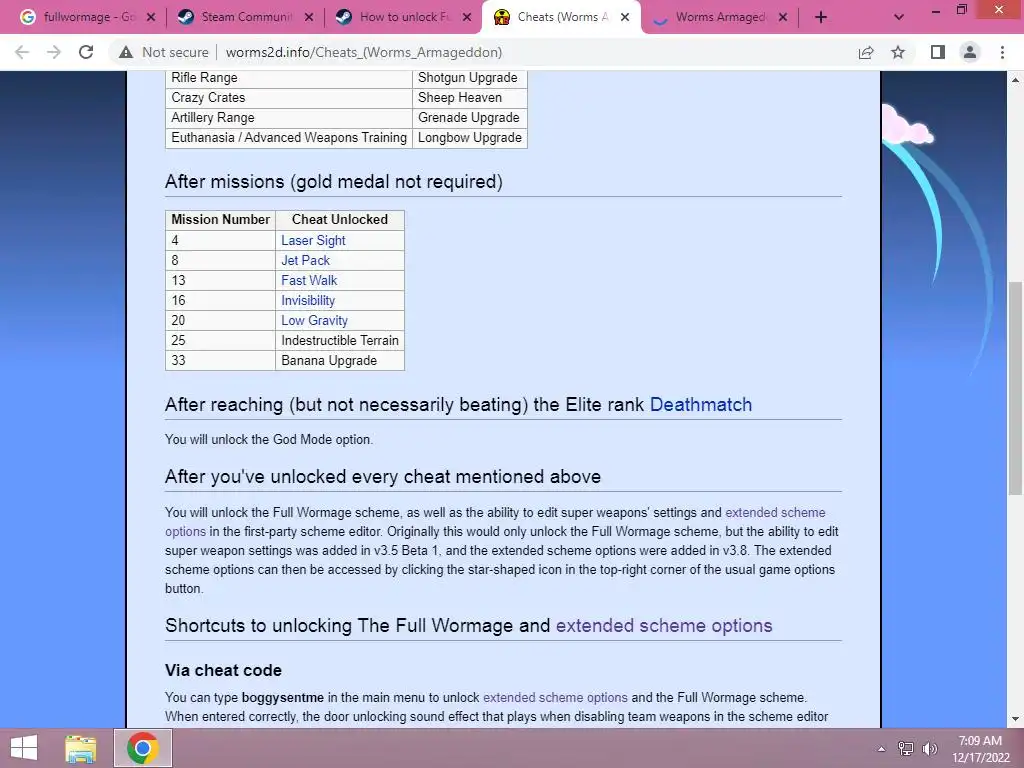The height and width of the screenshot is (768, 1024).
Task: Open the taskbar clock and date
Action: [980, 749]
